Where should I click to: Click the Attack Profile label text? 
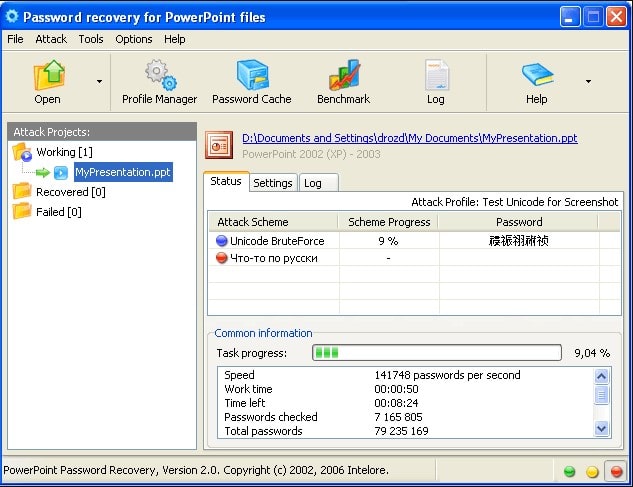515,202
